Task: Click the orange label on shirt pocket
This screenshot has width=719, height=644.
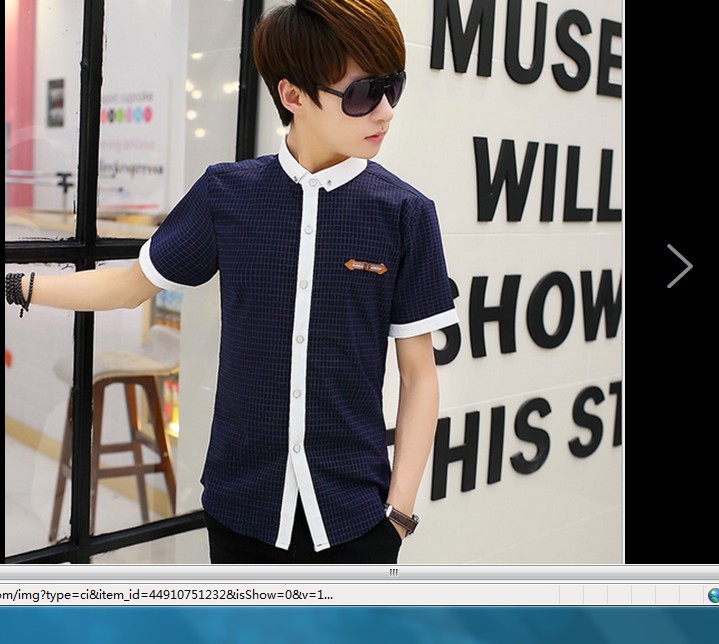Action: pyautogui.click(x=365, y=266)
